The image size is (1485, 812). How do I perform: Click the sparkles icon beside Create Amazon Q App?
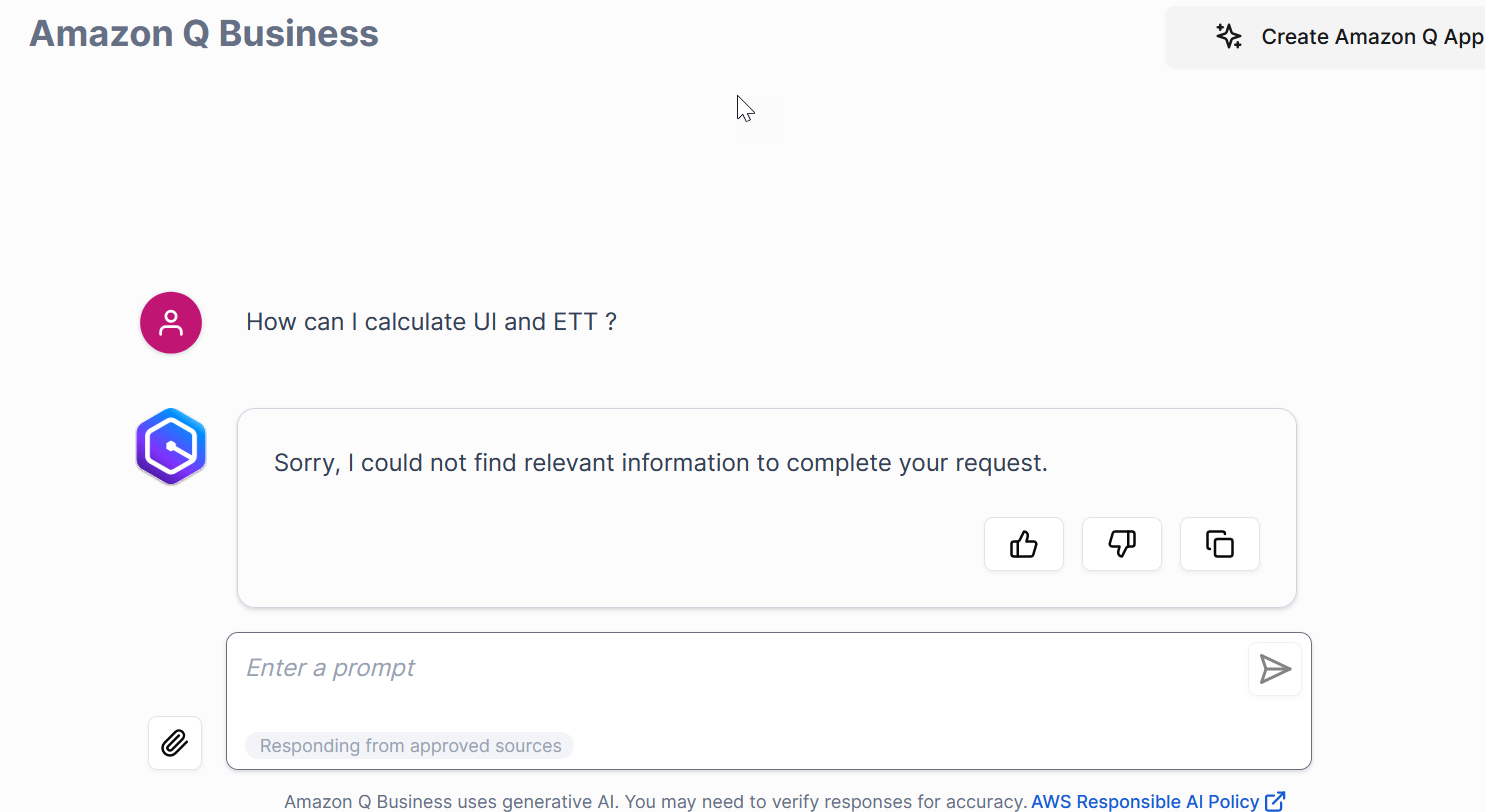[x=1229, y=36]
